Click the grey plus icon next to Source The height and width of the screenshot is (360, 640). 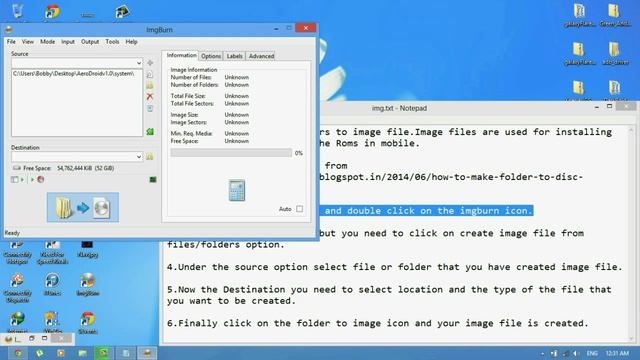(150, 63)
